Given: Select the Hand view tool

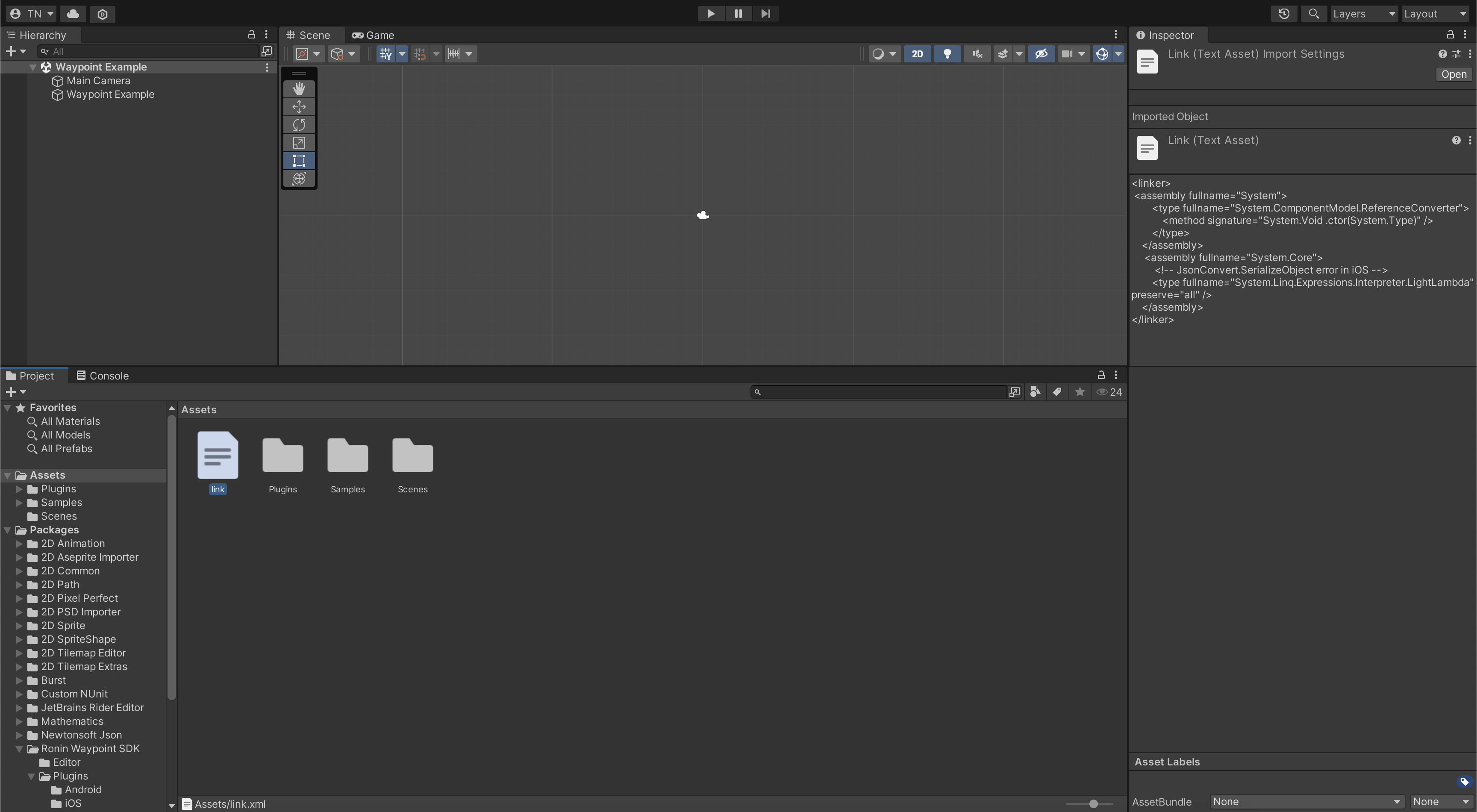Looking at the screenshot, I should coord(299,88).
